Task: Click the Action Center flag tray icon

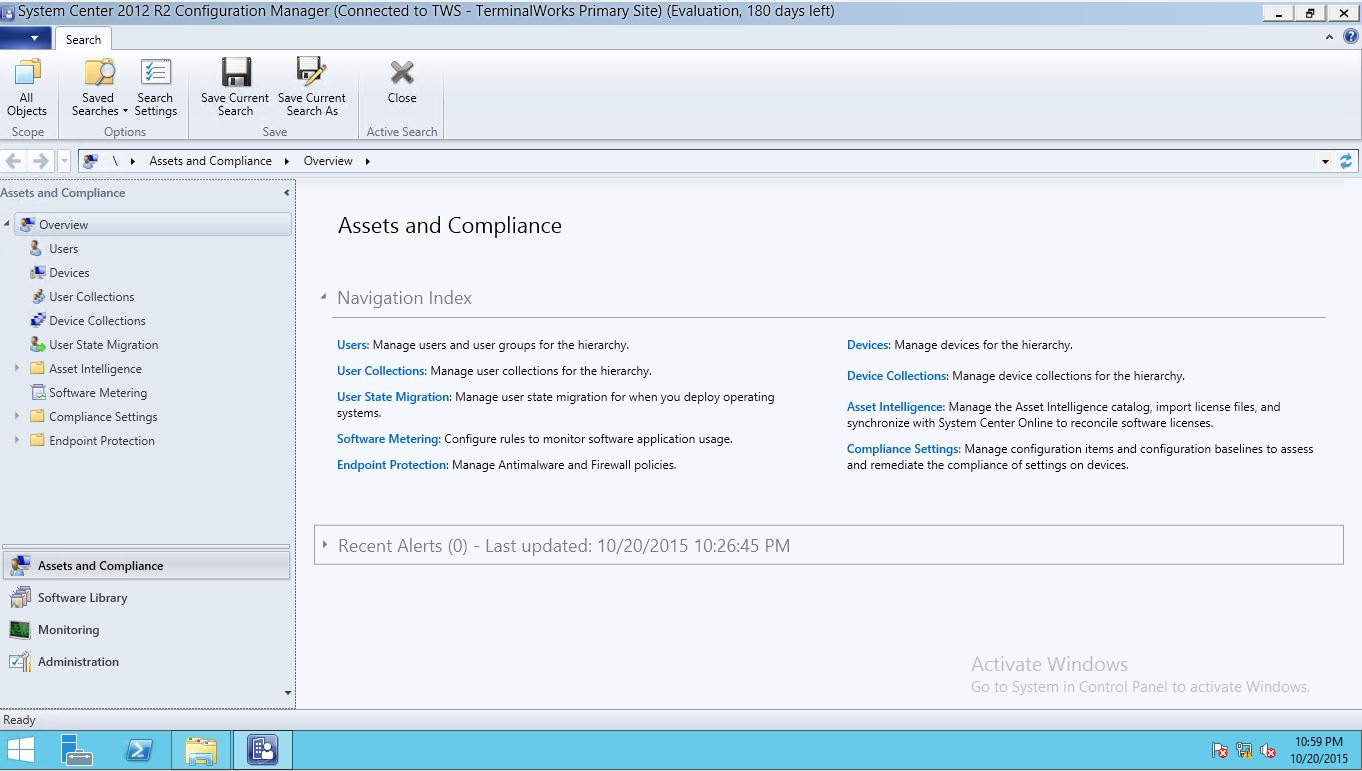Action: point(1220,750)
